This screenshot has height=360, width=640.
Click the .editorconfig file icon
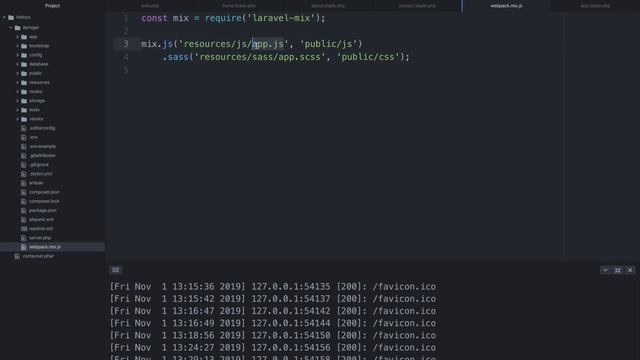[24, 128]
